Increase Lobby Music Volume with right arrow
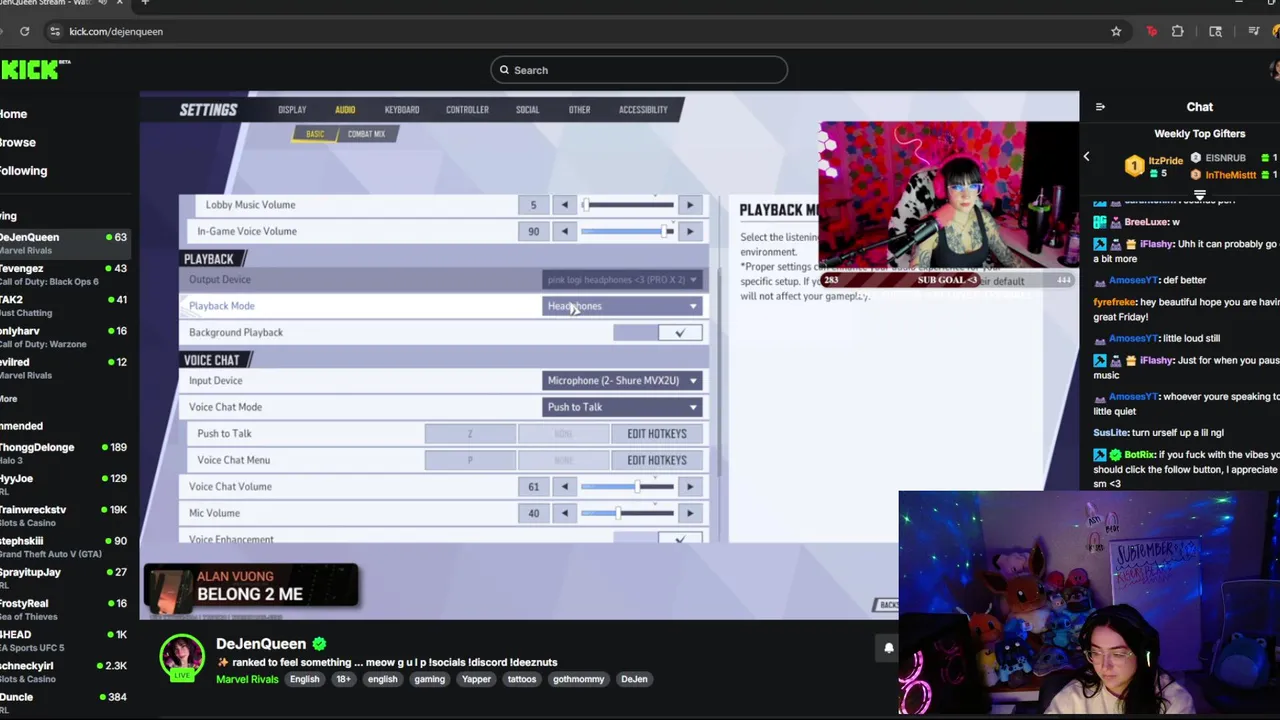The image size is (1280, 720). [690, 205]
